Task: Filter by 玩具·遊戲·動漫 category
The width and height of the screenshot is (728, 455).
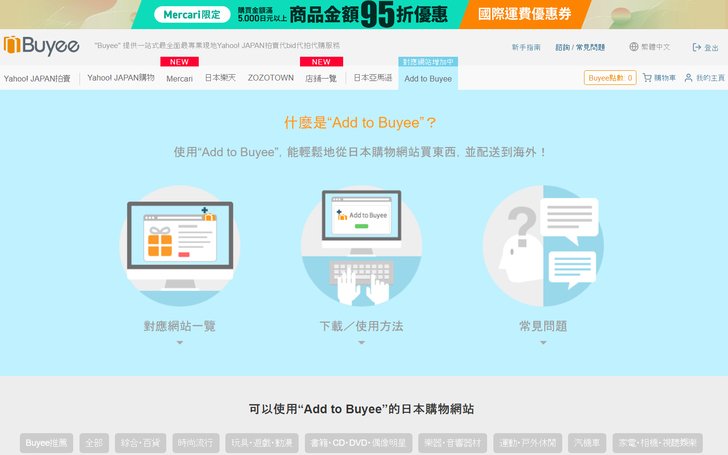Action: tap(262, 443)
